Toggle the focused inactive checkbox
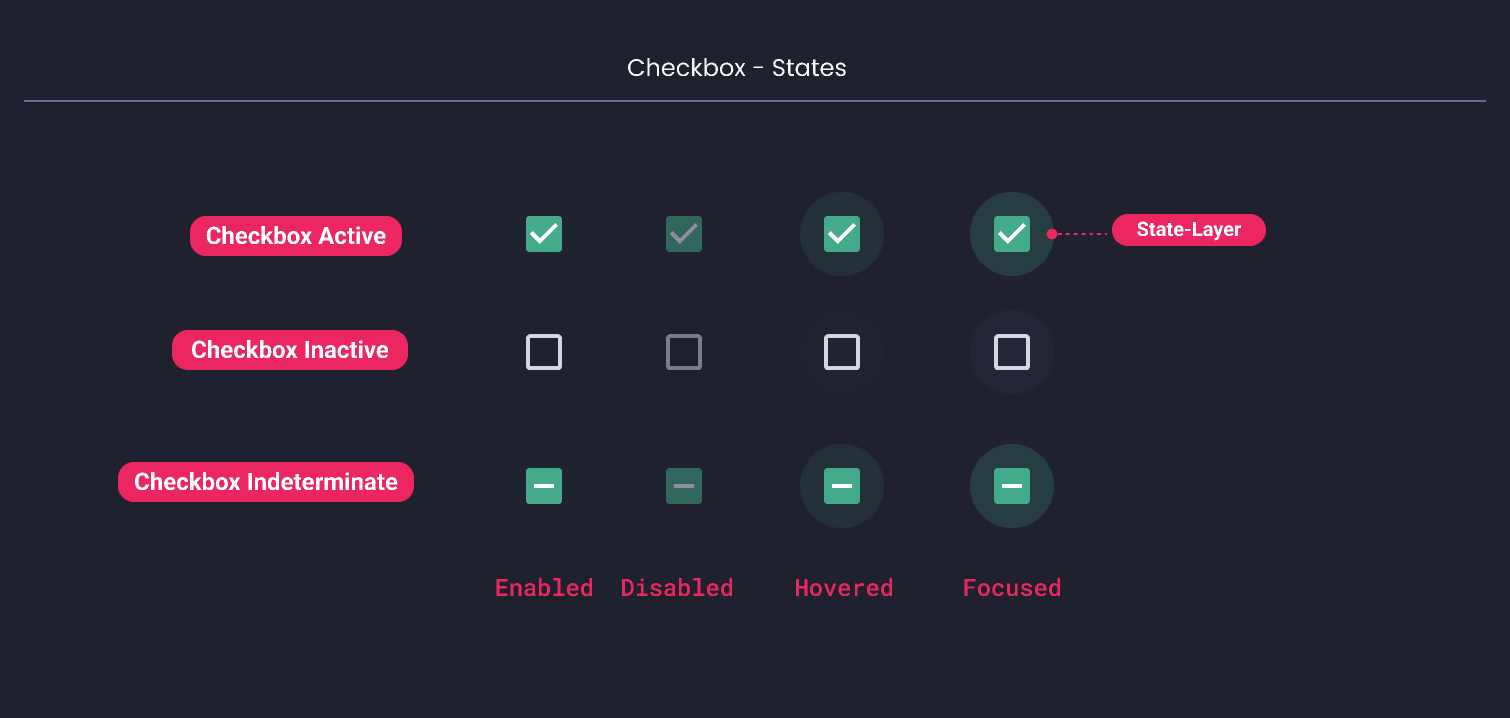Viewport: 1510px width, 718px height. (1012, 351)
